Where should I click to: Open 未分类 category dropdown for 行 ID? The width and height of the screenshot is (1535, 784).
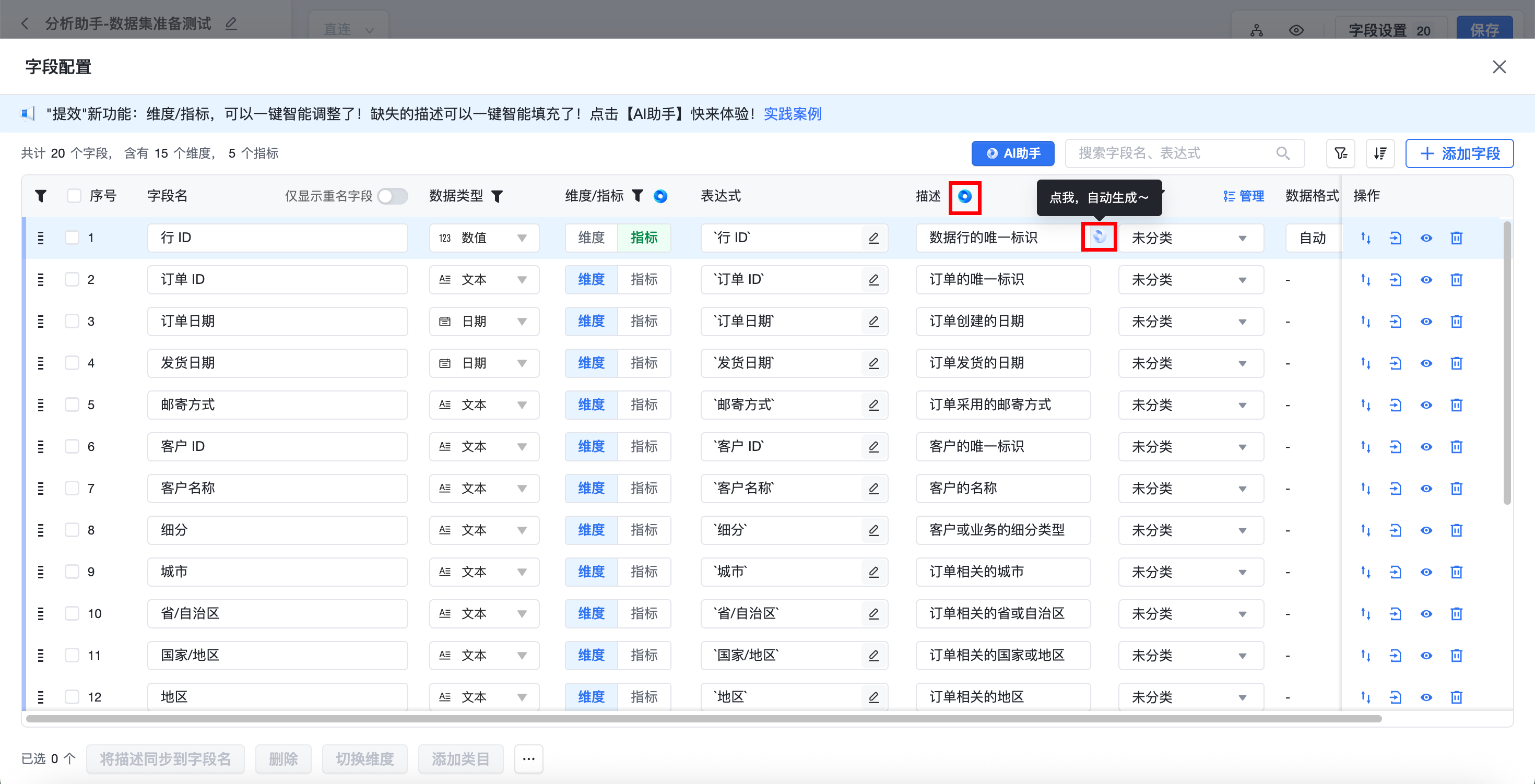(1190, 237)
